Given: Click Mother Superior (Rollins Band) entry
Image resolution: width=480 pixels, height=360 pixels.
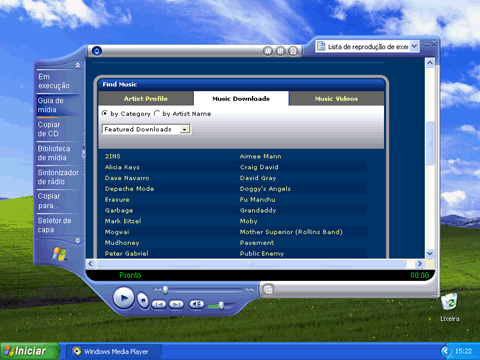Looking at the screenshot, I should point(291,232).
